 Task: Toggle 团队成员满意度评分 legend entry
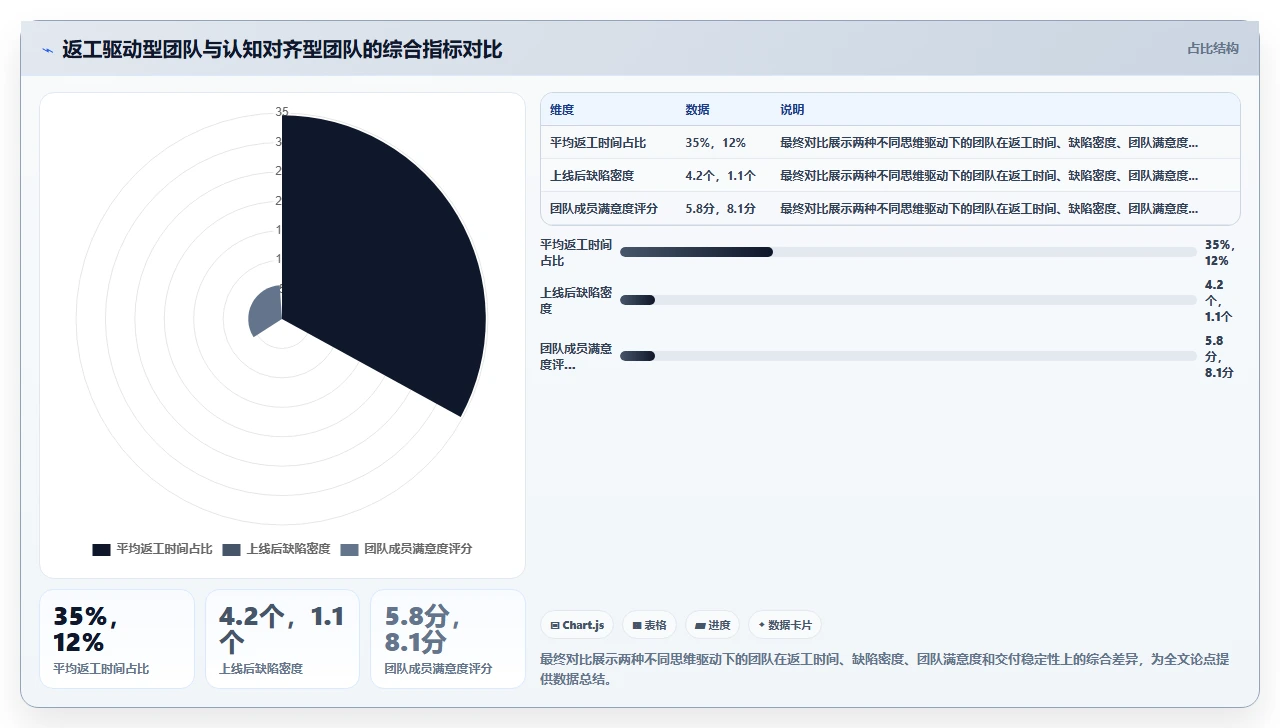click(x=406, y=549)
